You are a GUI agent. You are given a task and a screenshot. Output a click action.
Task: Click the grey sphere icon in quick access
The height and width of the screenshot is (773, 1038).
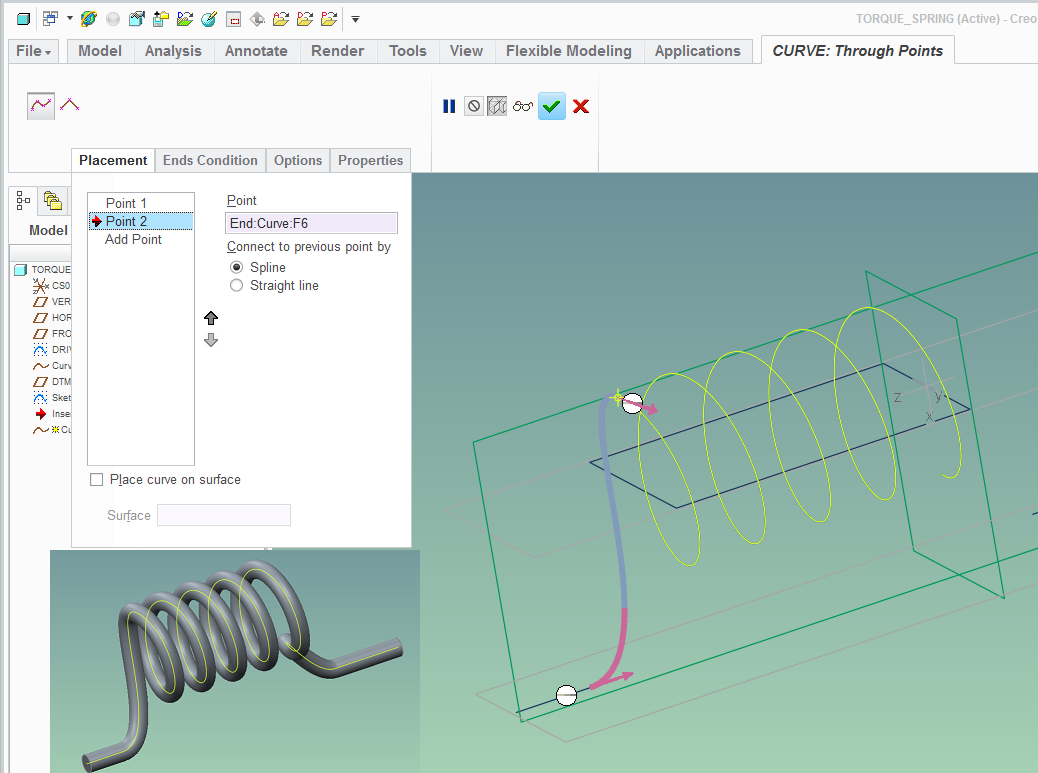pos(113,19)
